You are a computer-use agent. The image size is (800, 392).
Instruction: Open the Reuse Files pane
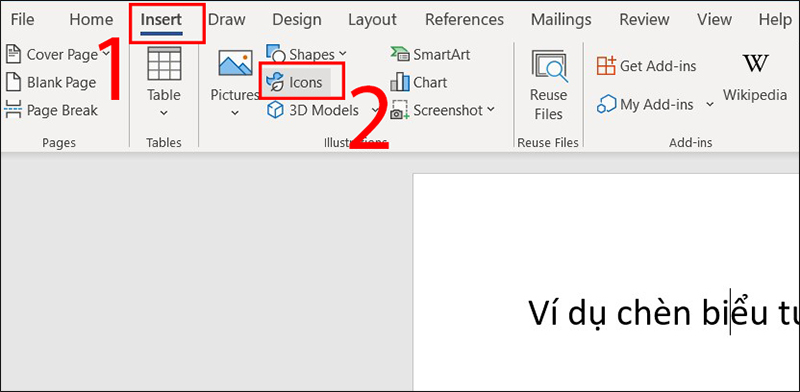[548, 85]
